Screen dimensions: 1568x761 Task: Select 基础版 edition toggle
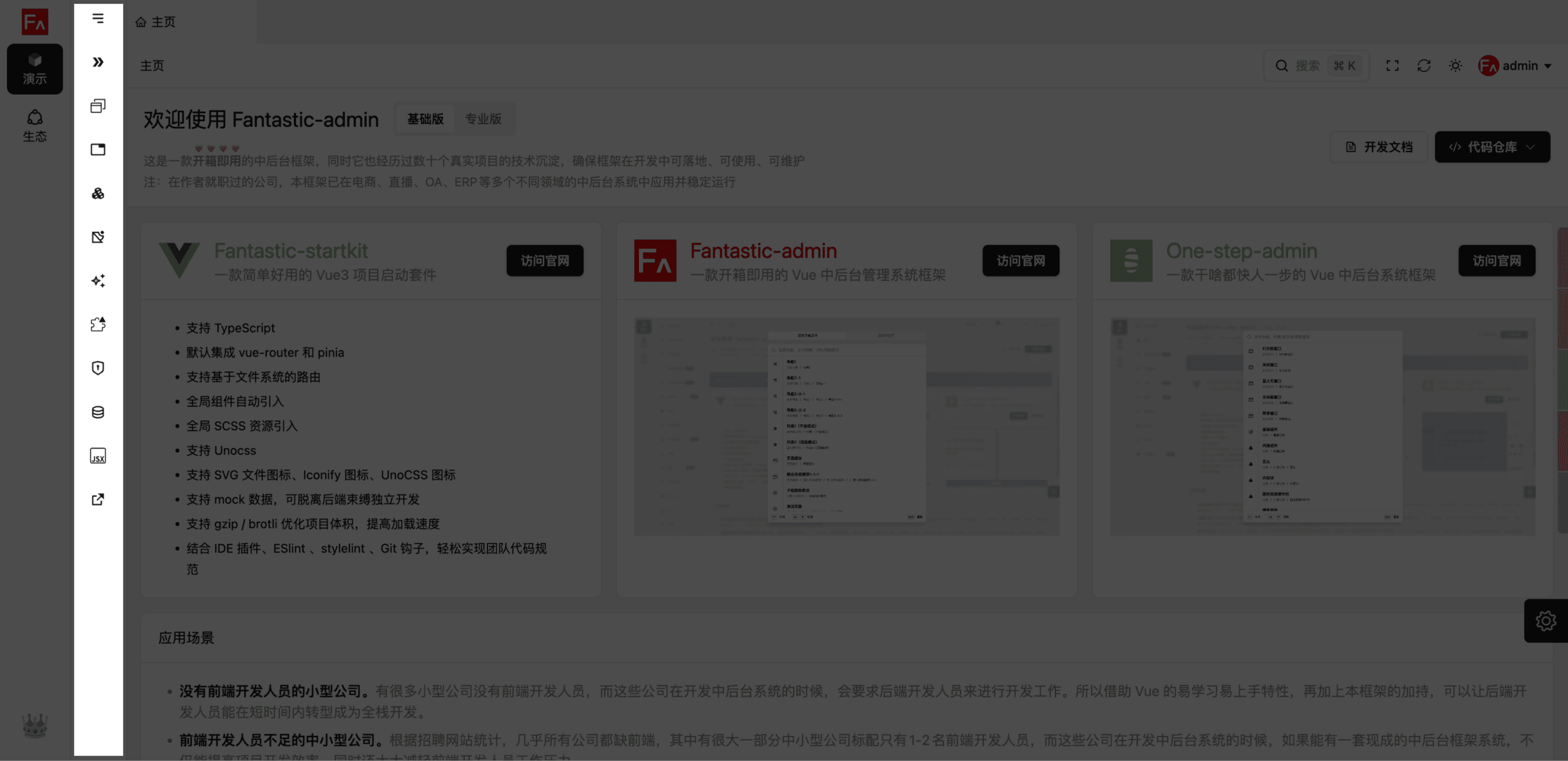[425, 119]
